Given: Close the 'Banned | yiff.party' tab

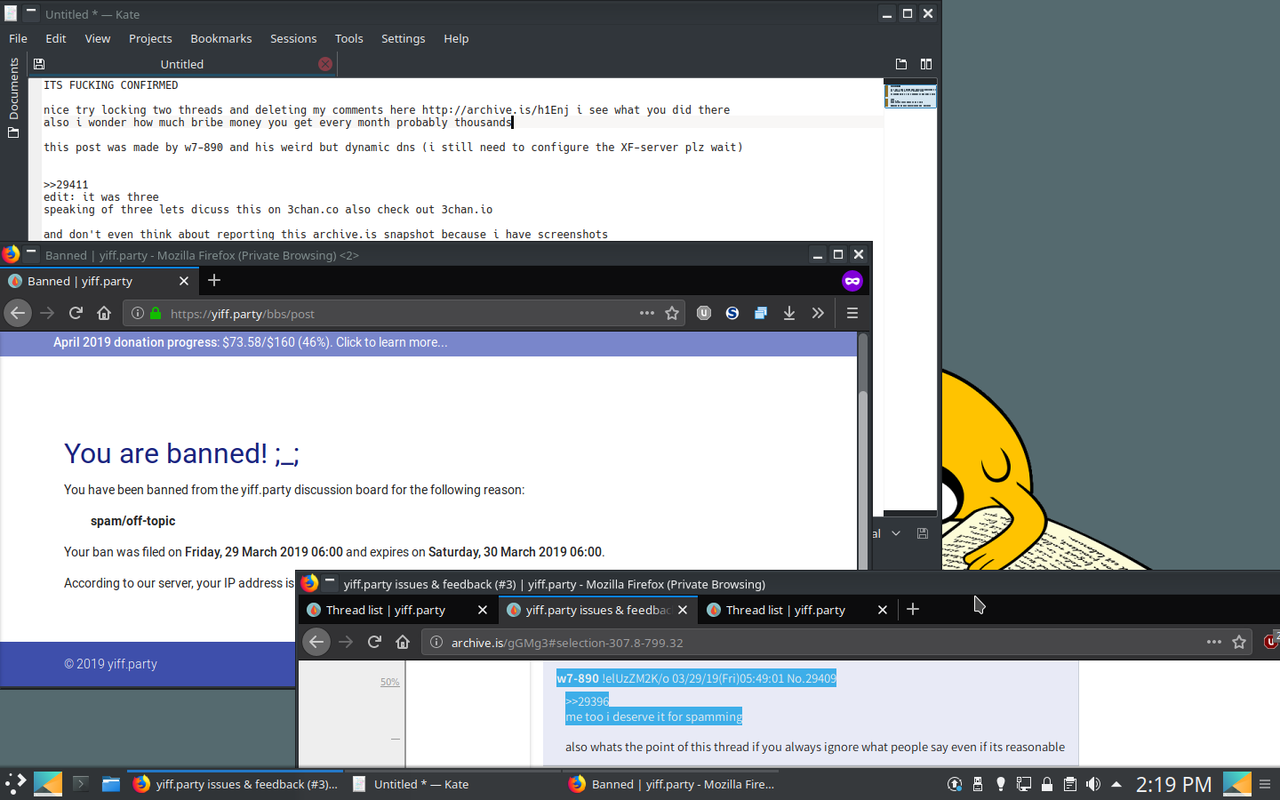Looking at the screenshot, I should 183,281.
